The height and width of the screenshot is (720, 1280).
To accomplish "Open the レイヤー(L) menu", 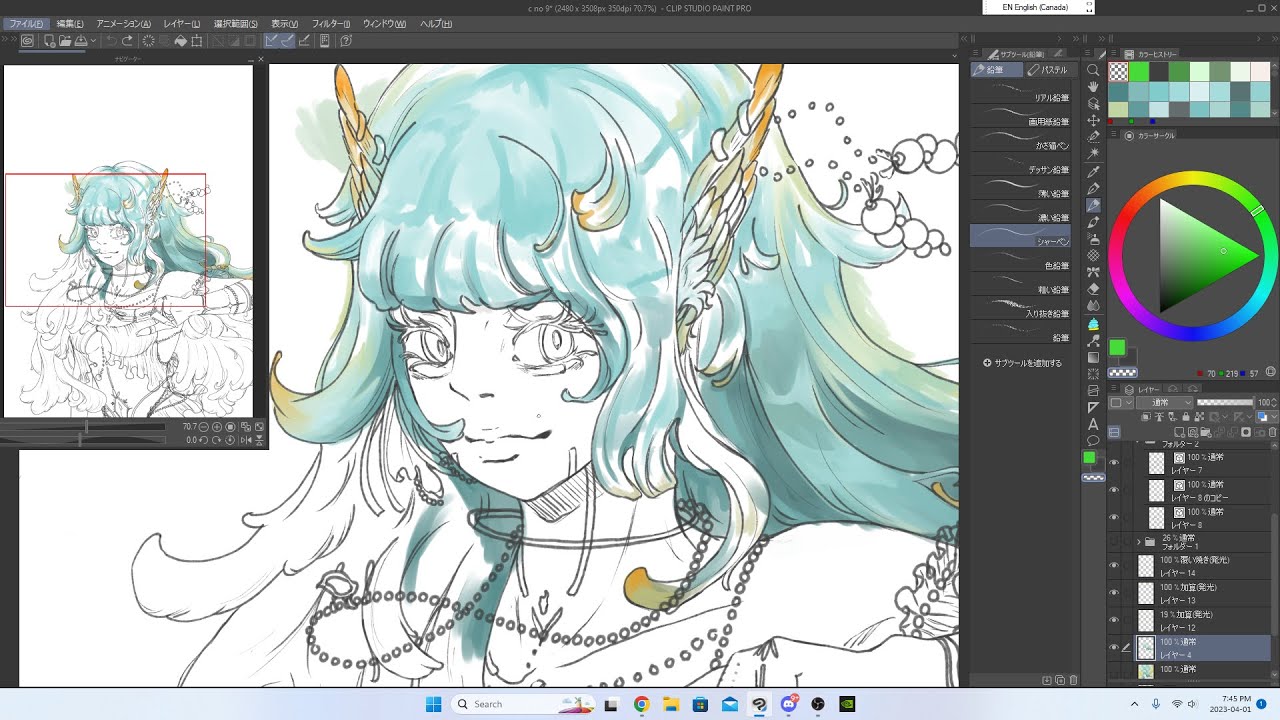I will [x=182, y=23].
